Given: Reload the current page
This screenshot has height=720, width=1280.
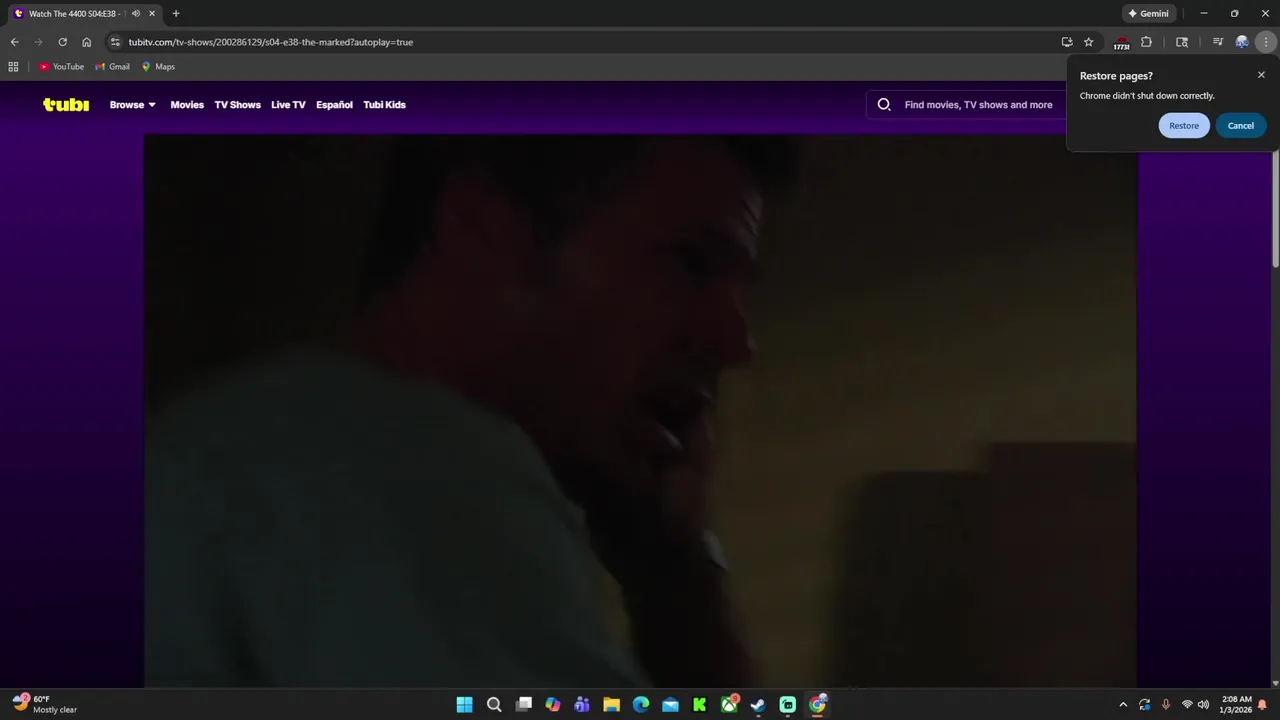Looking at the screenshot, I should pos(62,42).
